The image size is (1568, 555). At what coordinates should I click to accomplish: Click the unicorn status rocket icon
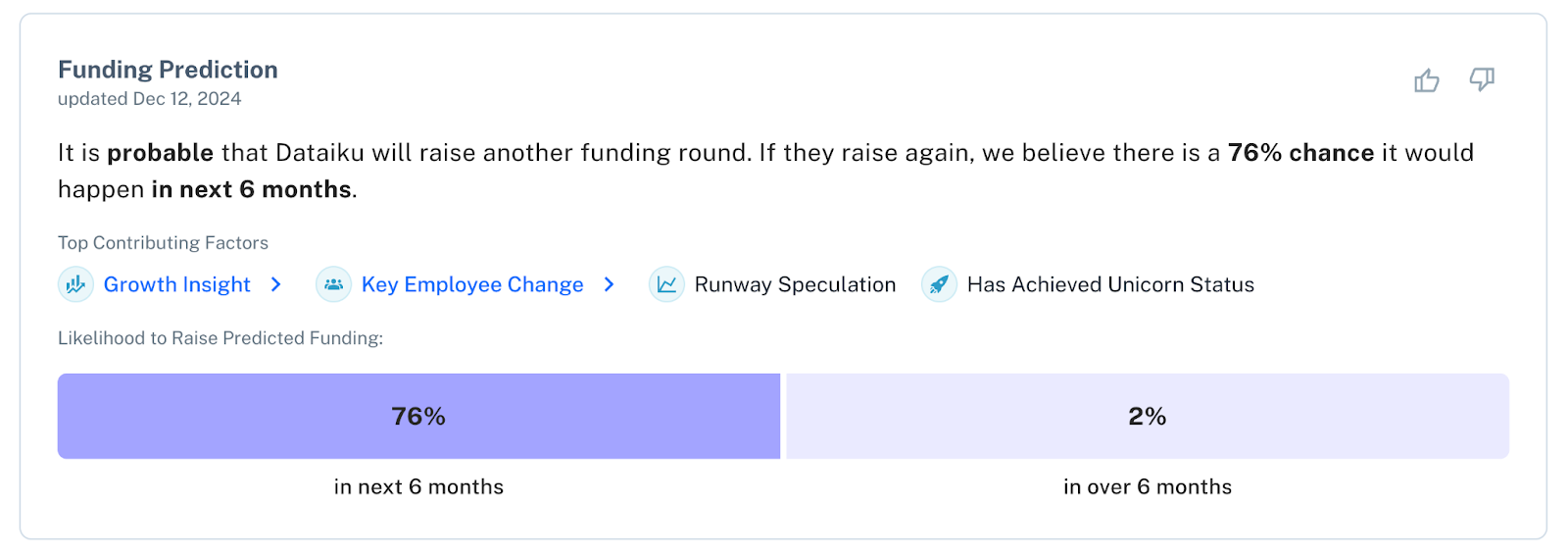click(939, 285)
